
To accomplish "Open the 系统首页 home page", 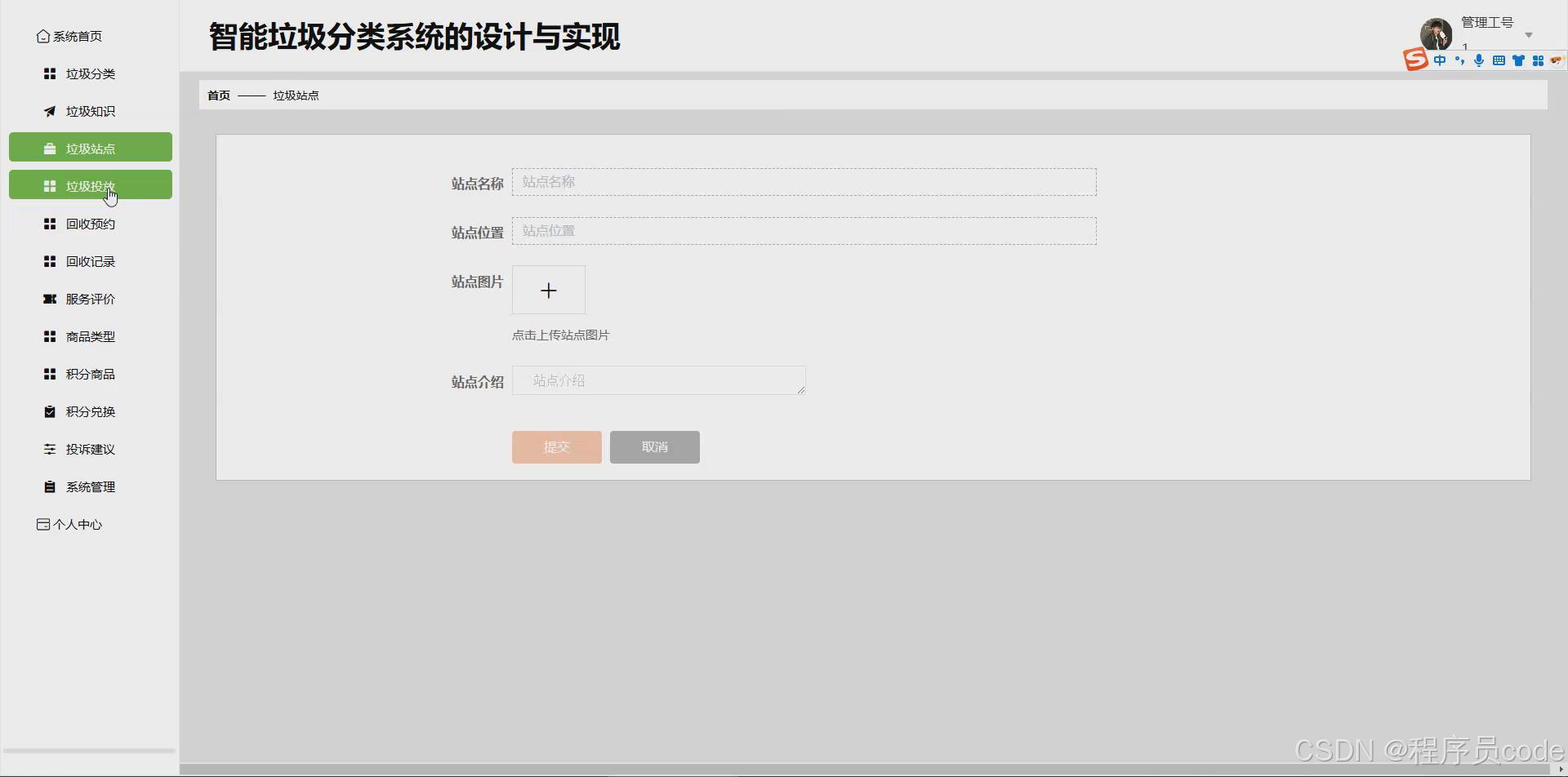I will 78,36.
